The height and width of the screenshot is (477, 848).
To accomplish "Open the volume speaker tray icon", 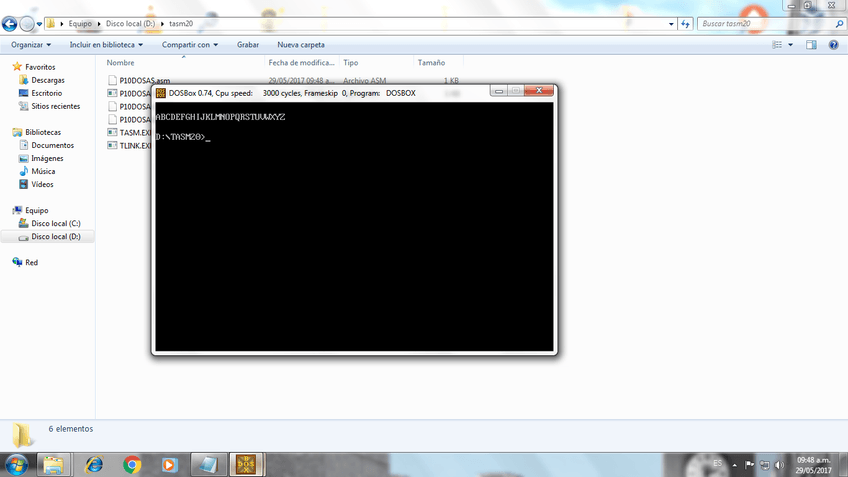I will pyautogui.click(x=779, y=465).
